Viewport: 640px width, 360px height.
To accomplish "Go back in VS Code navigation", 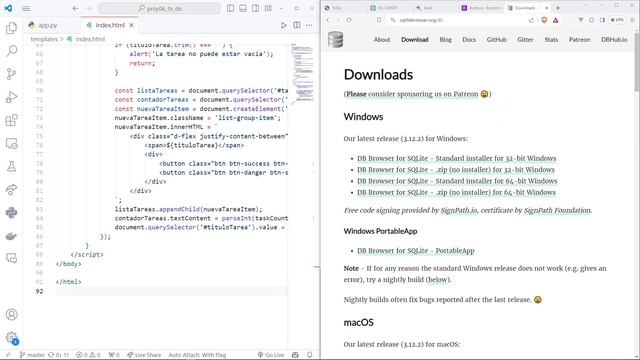I will 76,8.
